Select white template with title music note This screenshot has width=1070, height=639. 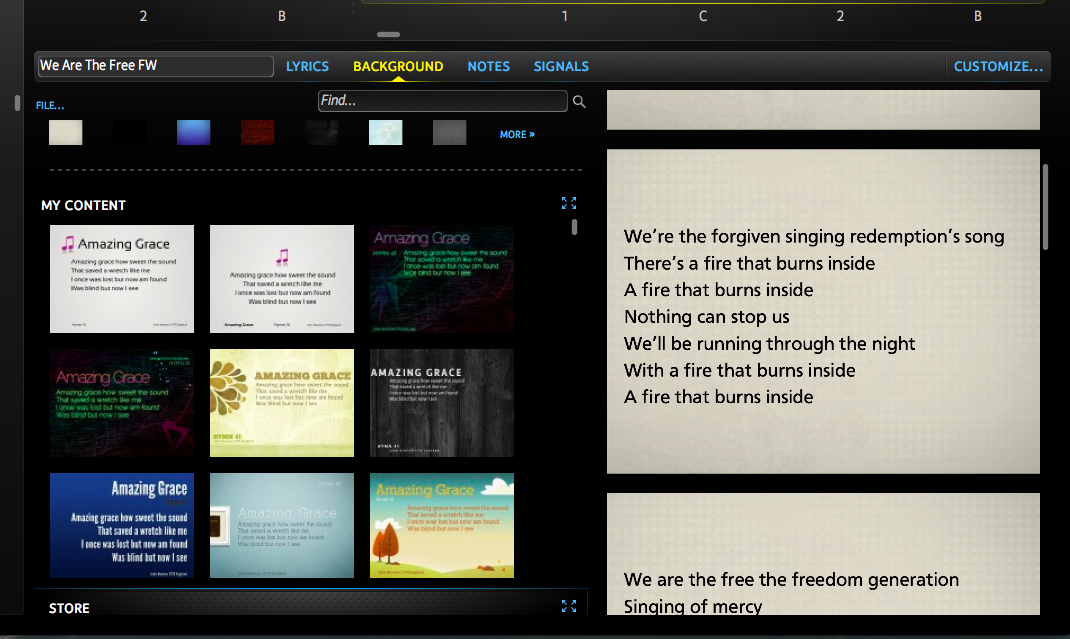pos(121,279)
